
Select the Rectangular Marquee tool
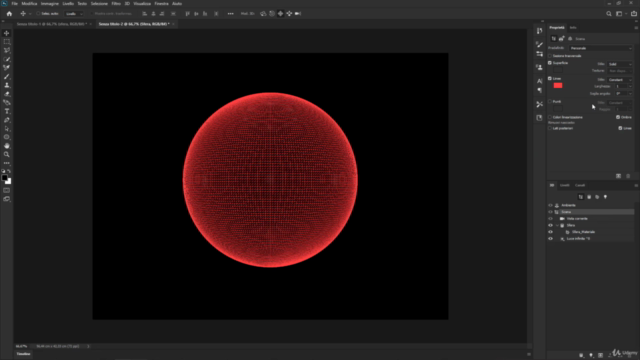coord(7,42)
